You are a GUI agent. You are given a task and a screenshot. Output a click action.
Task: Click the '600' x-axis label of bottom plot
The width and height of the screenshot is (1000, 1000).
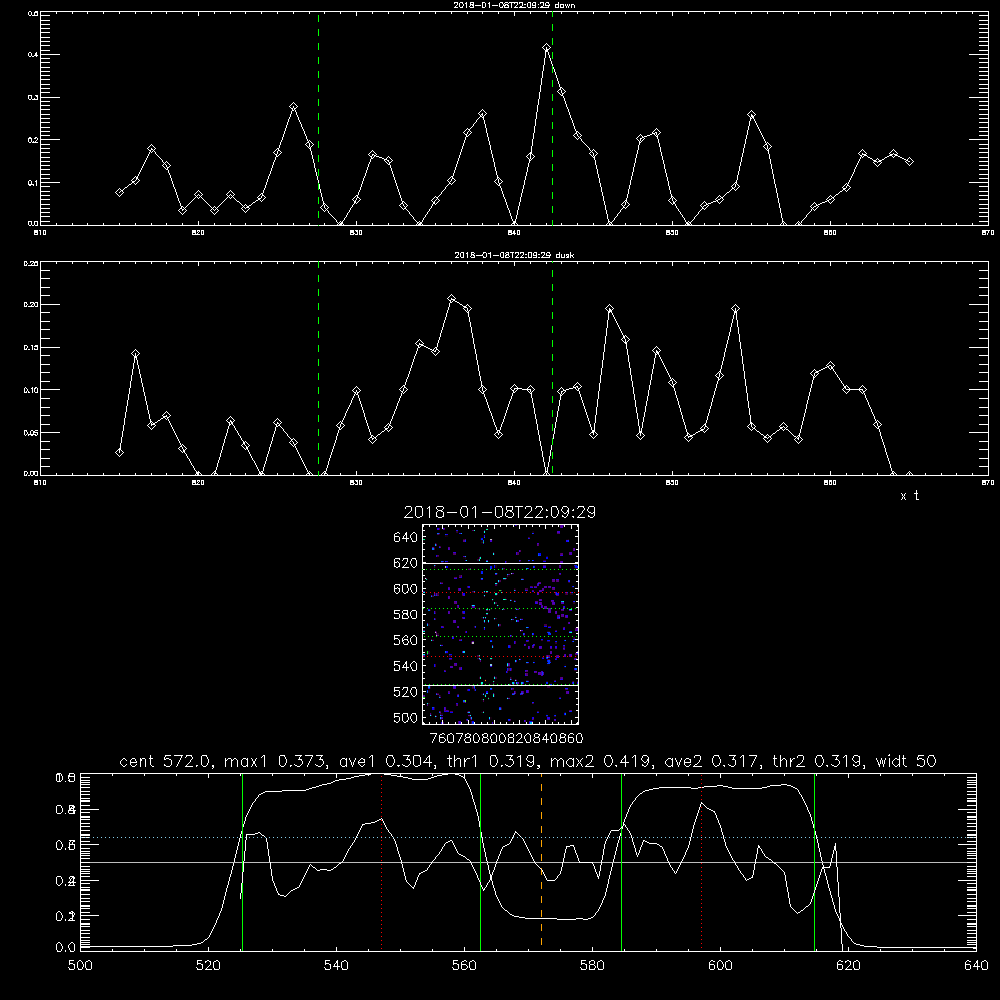coord(720,966)
